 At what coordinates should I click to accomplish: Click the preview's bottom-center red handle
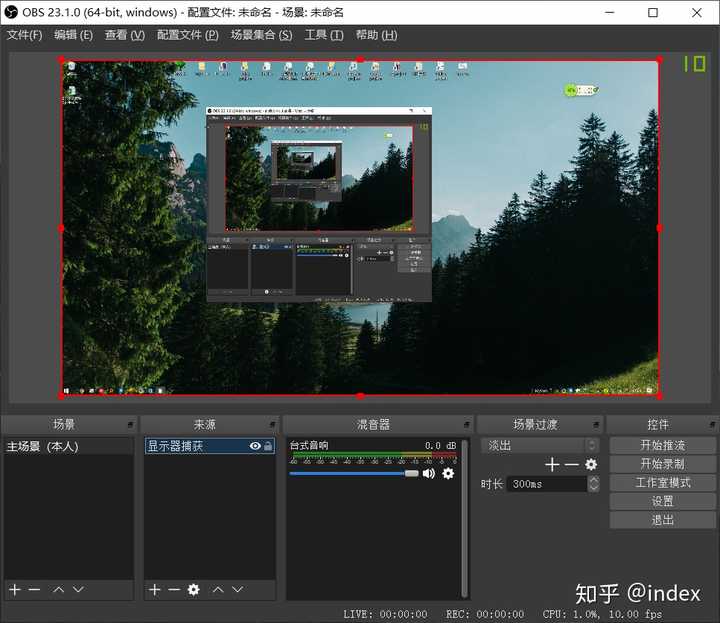point(360,396)
